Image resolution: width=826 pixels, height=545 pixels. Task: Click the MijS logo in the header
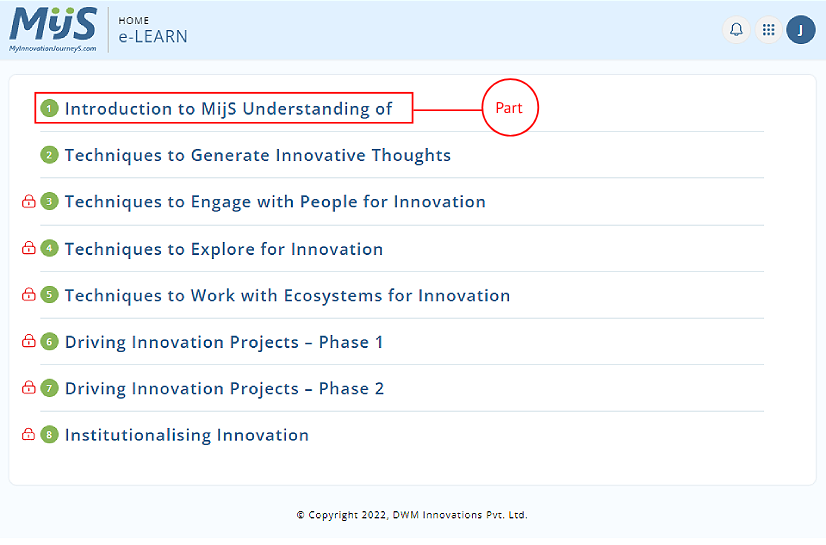coord(53,29)
